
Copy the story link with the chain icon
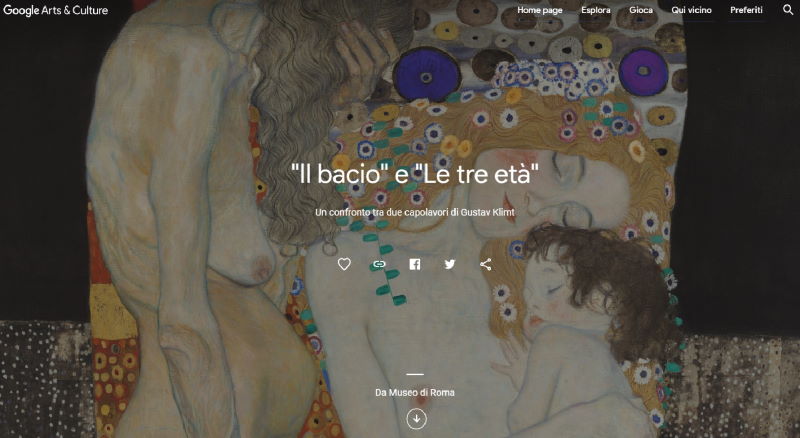coord(379,264)
